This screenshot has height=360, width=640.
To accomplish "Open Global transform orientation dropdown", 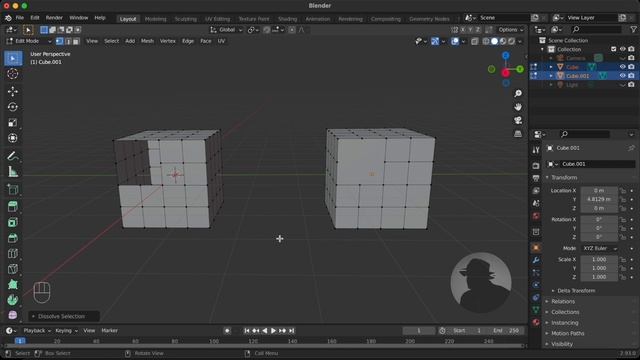I will pos(226,30).
